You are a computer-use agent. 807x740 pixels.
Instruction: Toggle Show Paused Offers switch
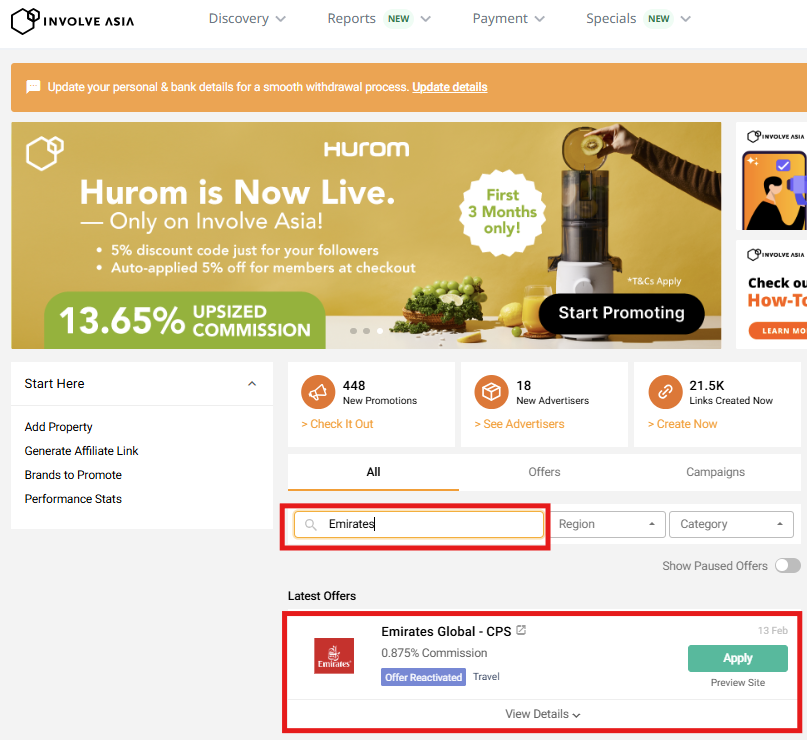point(787,566)
